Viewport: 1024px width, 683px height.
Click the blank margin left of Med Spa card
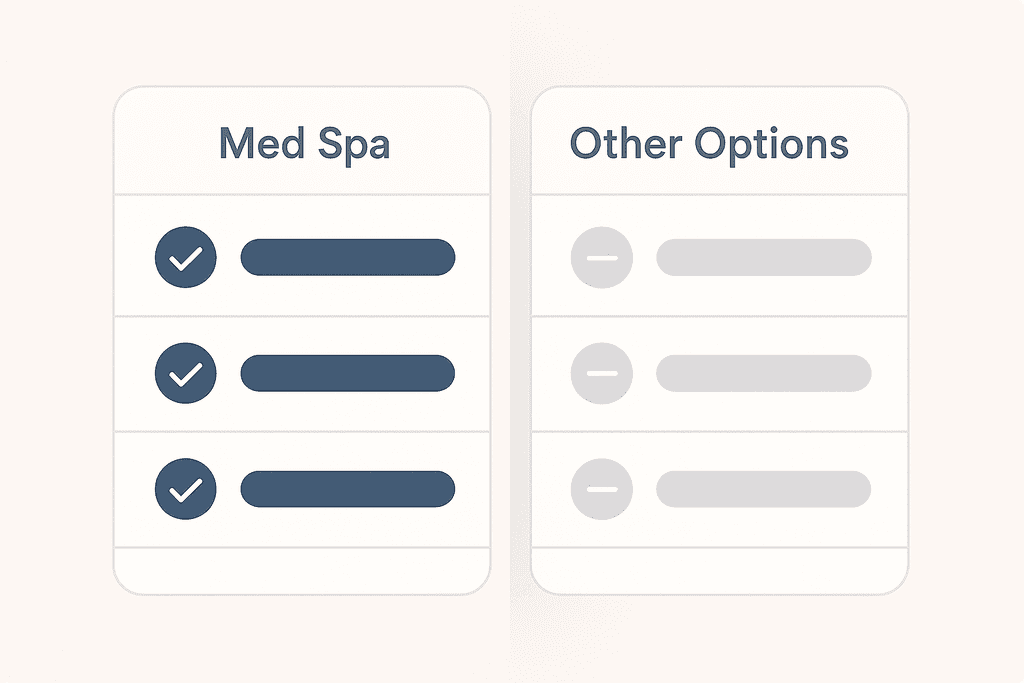(x=55, y=340)
